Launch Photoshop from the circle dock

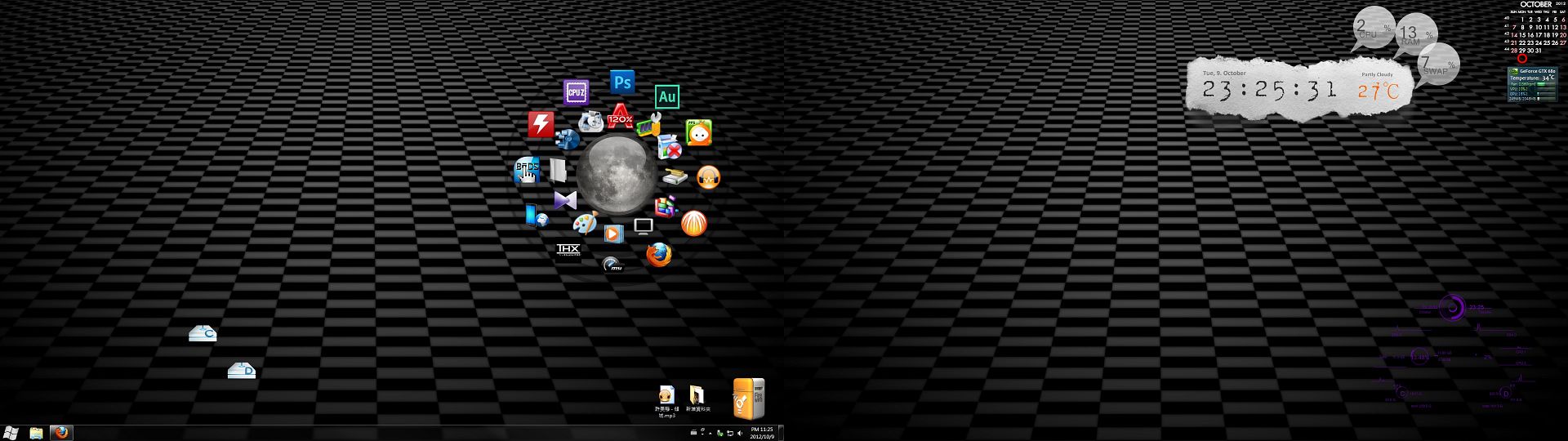622,82
